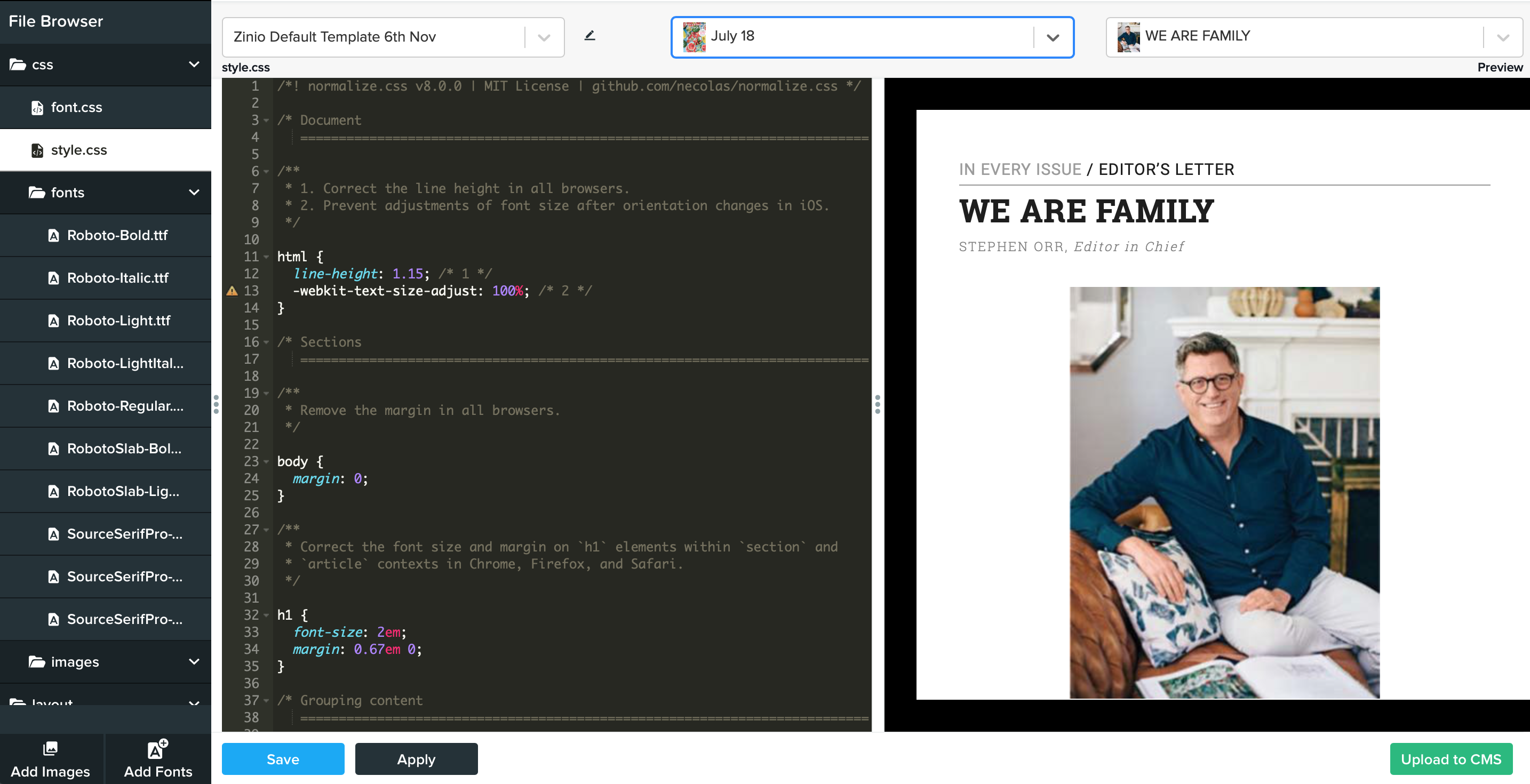Fold the html rule at line 11
Image resolution: width=1530 pixels, height=784 pixels.
click(266, 257)
